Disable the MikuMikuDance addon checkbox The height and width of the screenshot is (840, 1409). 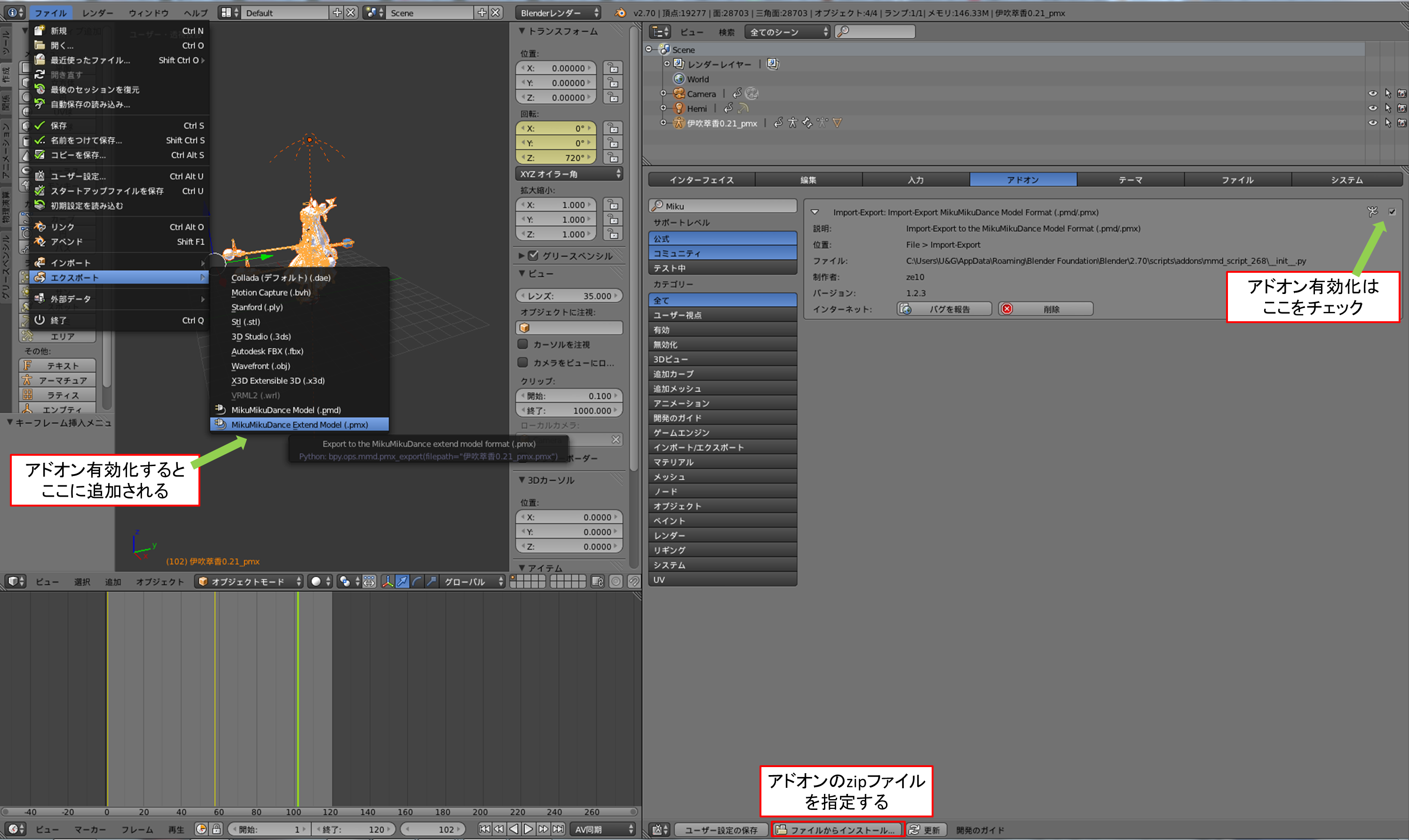(x=1392, y=212)
